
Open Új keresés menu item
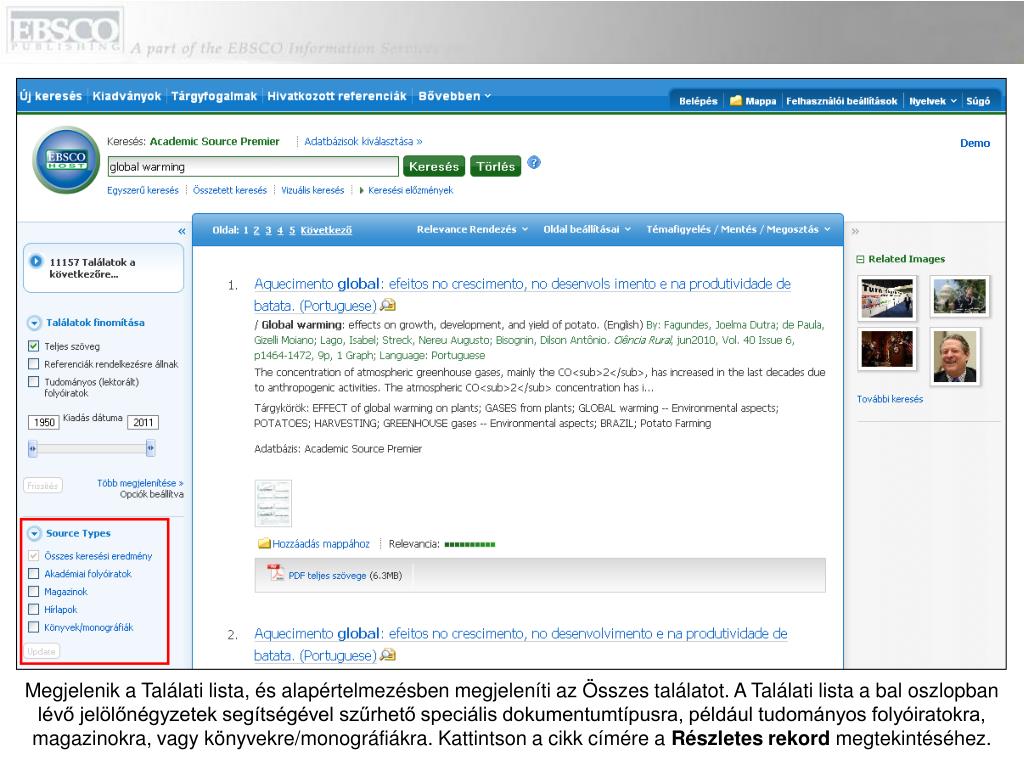pos(51,96)
